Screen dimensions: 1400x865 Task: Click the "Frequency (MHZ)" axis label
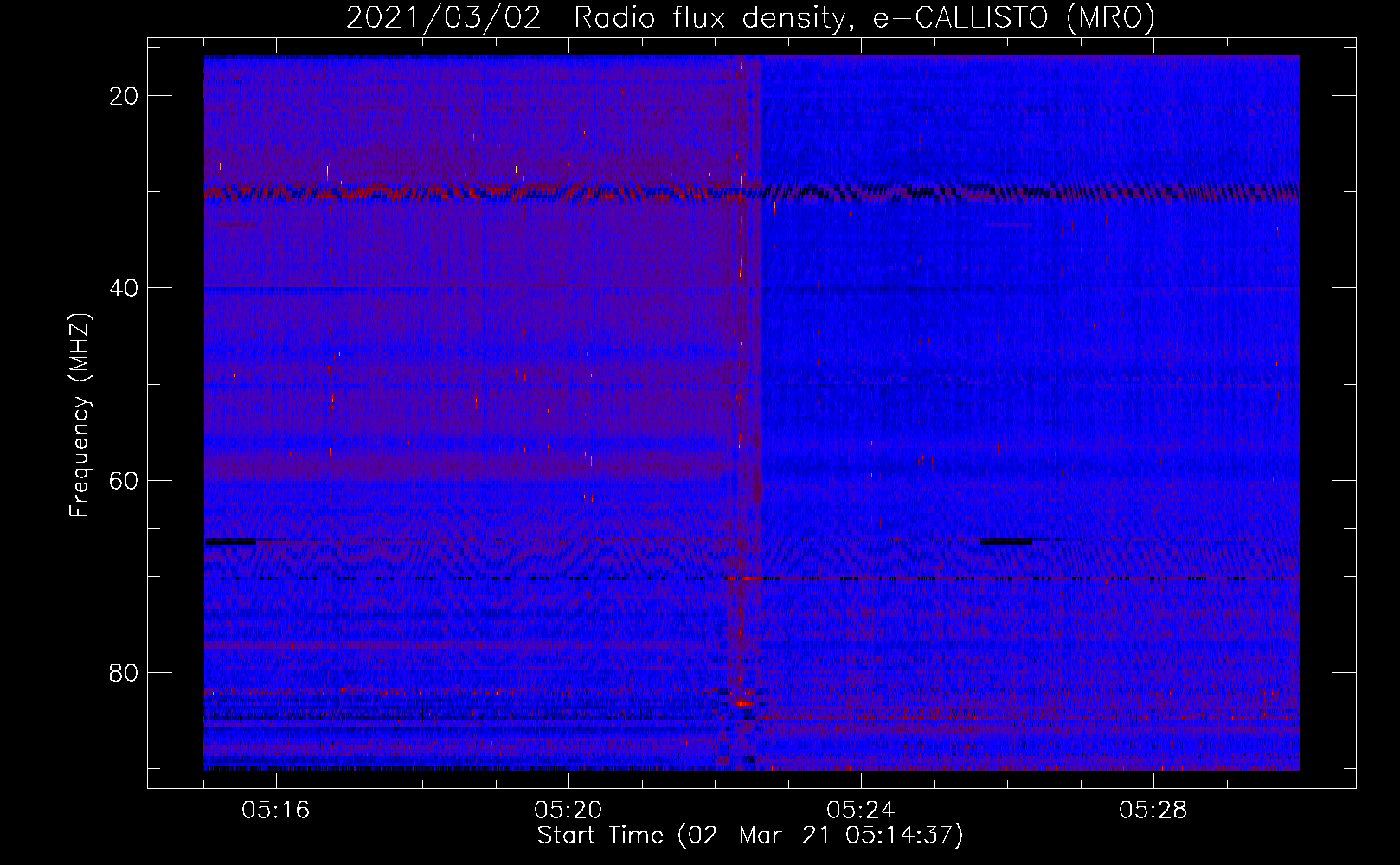(80, 415)
